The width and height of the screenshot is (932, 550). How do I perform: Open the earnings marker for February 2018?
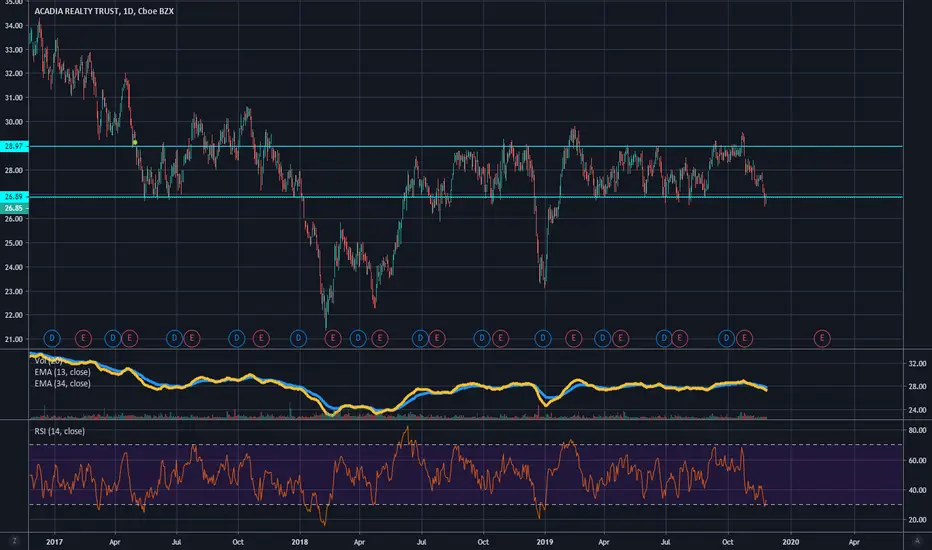coord(333,338)
